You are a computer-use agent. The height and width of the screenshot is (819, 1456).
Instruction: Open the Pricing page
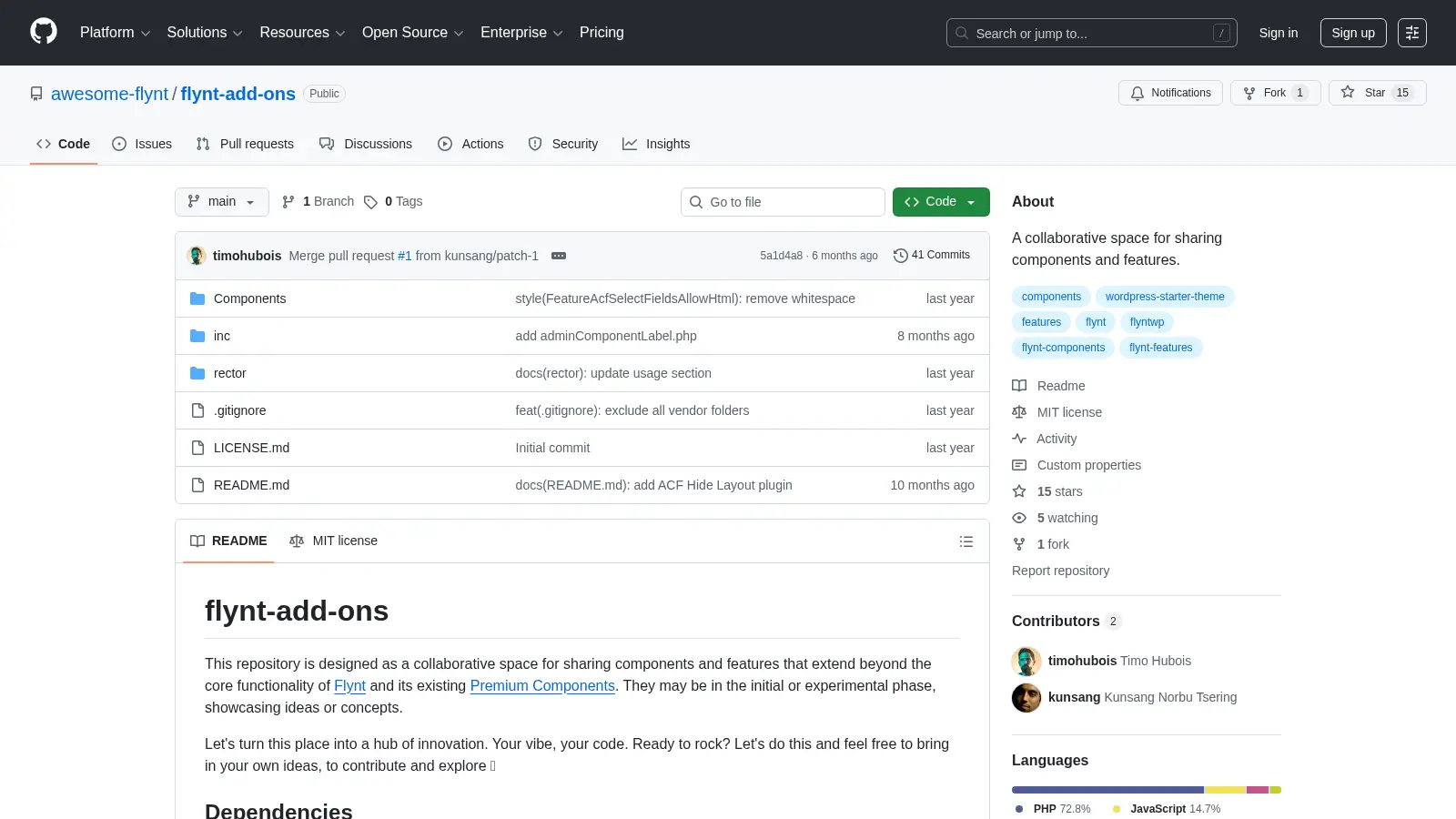click(602, 33)
